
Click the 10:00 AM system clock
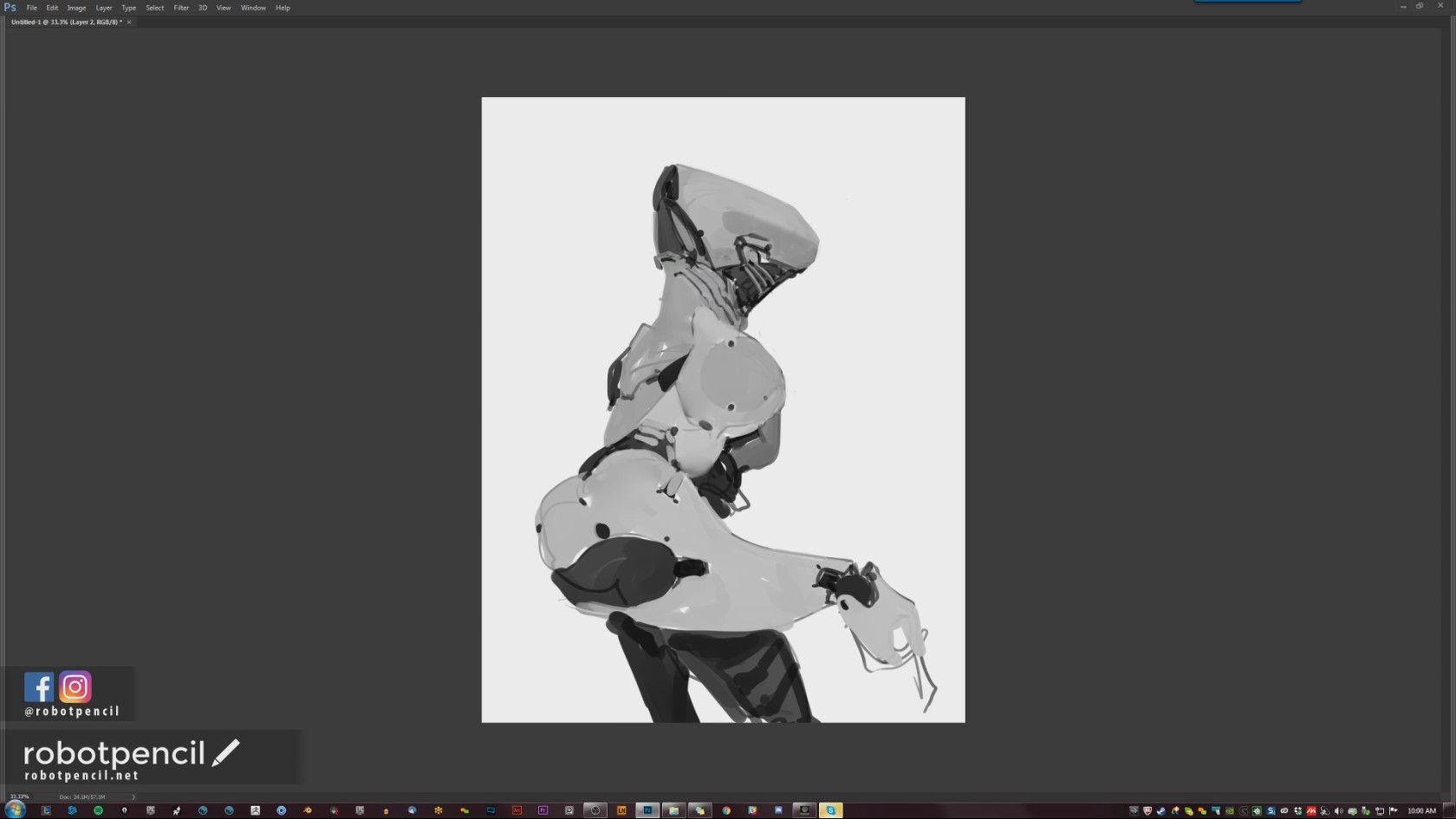[x=1422, y=811]
